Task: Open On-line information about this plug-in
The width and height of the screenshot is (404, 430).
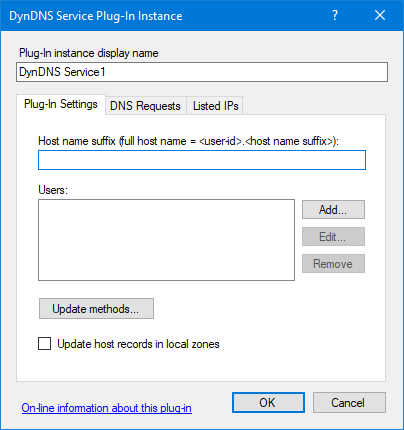Action: point(107,408)
